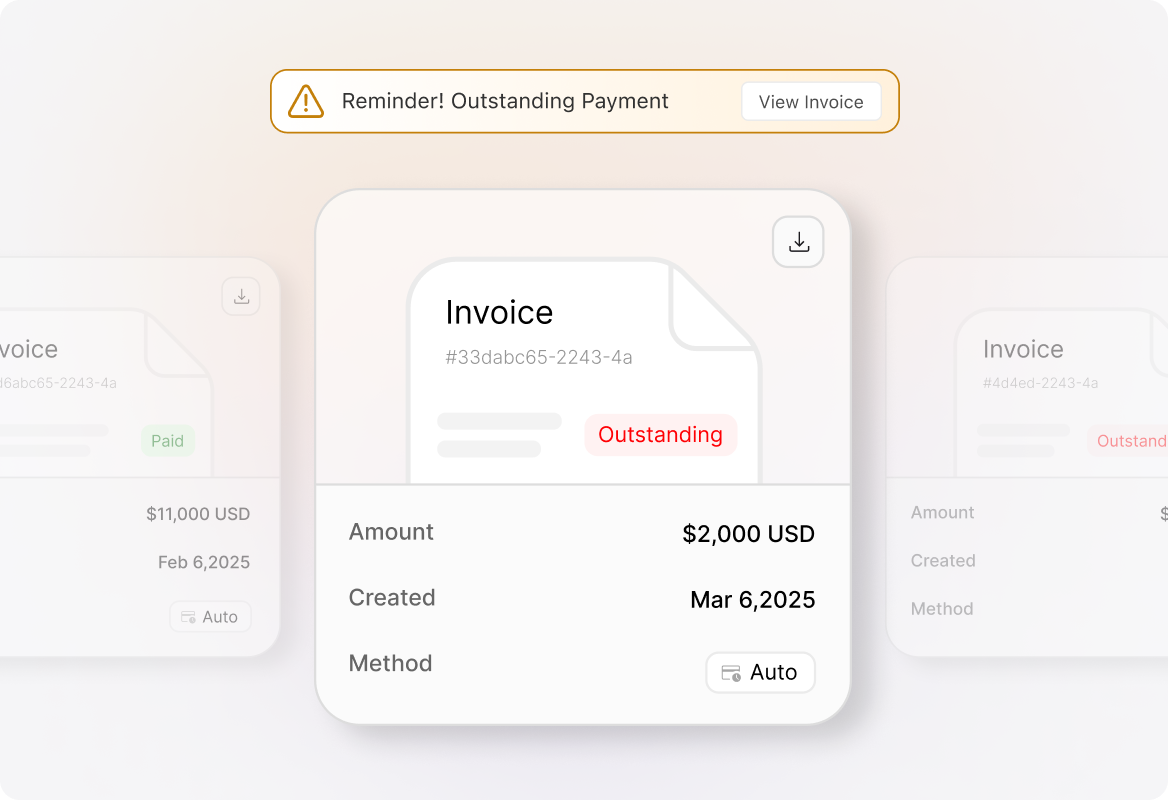This screenshot has height=800, width=1168.
Task: Click the Outstanding status badge
Action: (x=660, y=435)
